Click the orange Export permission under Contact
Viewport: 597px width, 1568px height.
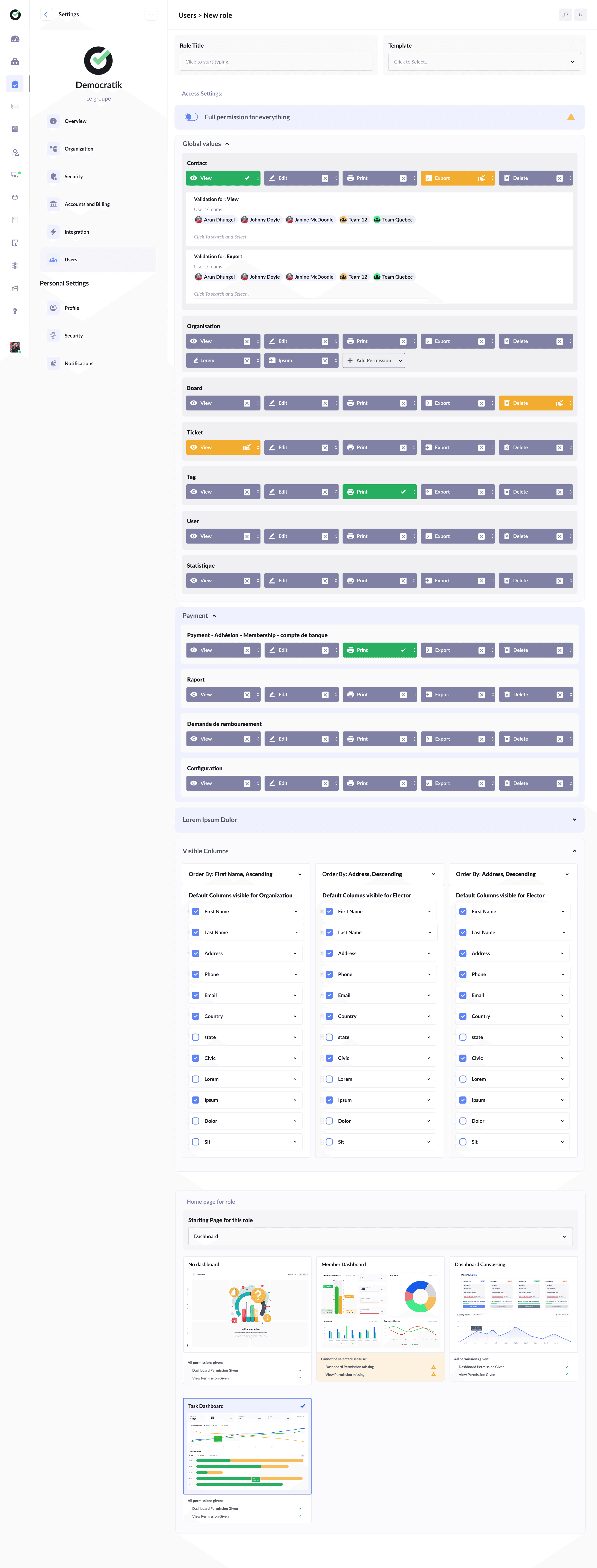(x=457, y=178)
